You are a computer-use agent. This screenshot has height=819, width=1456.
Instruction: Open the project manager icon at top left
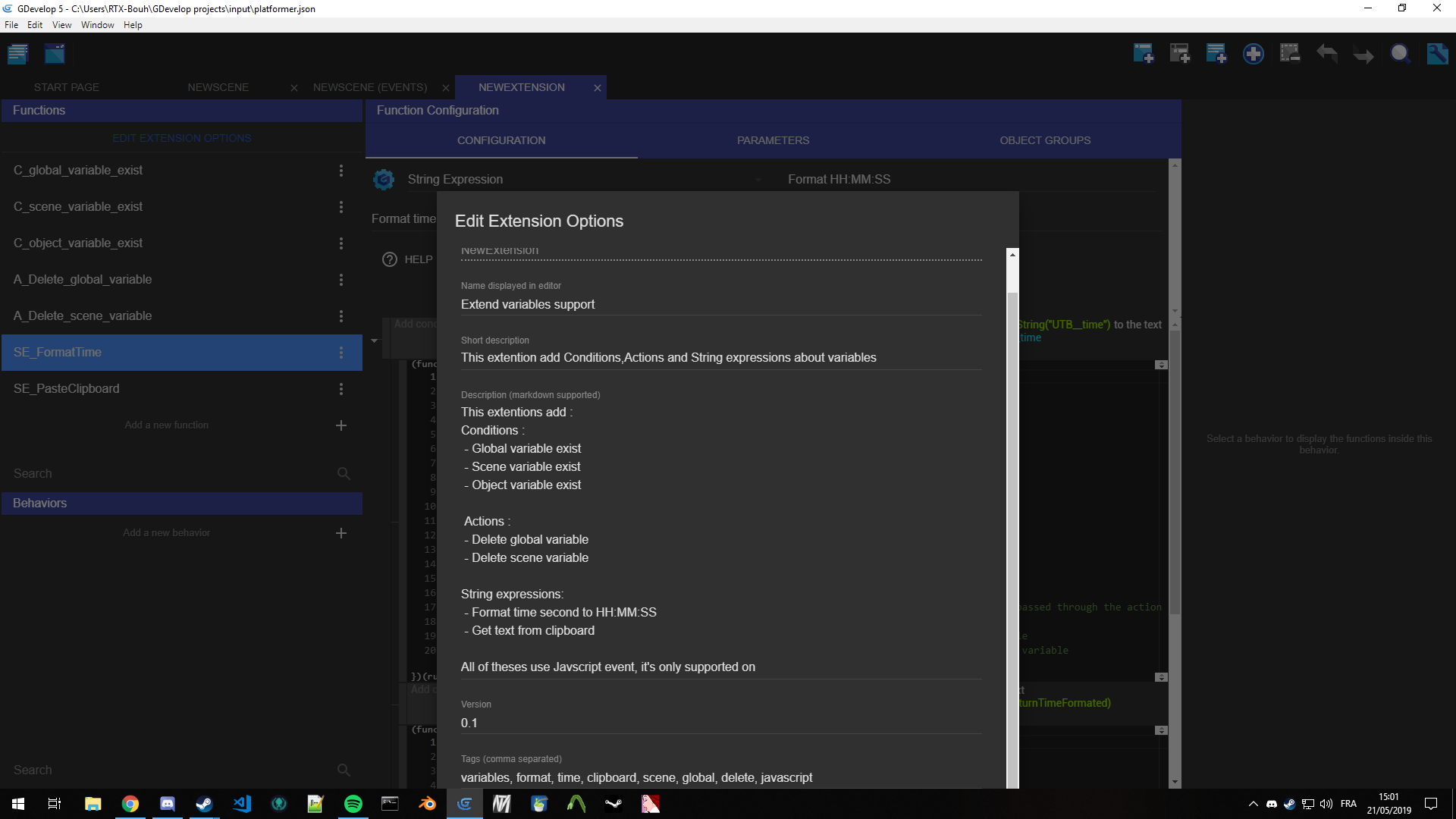[x=17, y=54]
